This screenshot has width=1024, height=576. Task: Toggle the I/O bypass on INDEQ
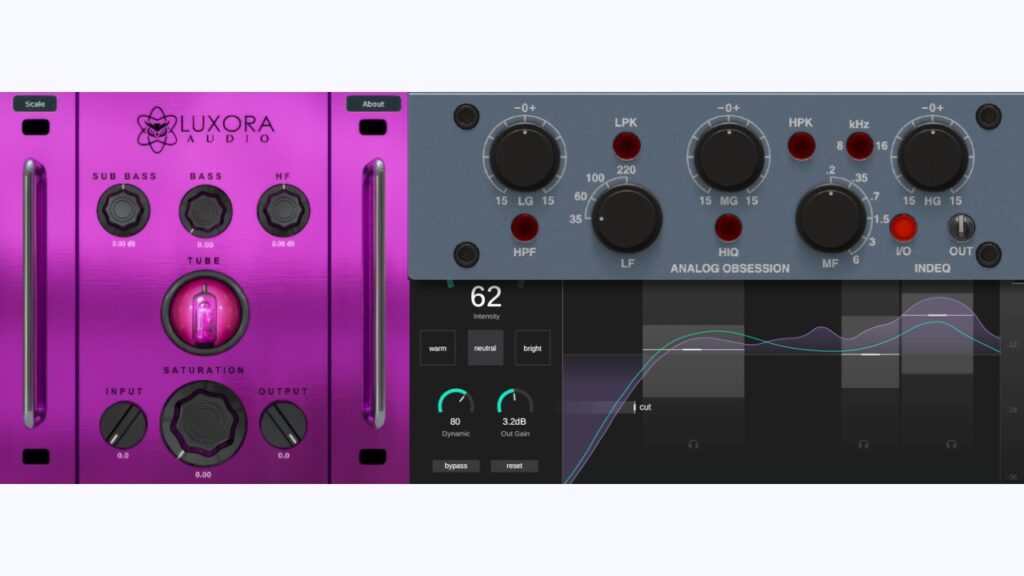click(906, 226)
